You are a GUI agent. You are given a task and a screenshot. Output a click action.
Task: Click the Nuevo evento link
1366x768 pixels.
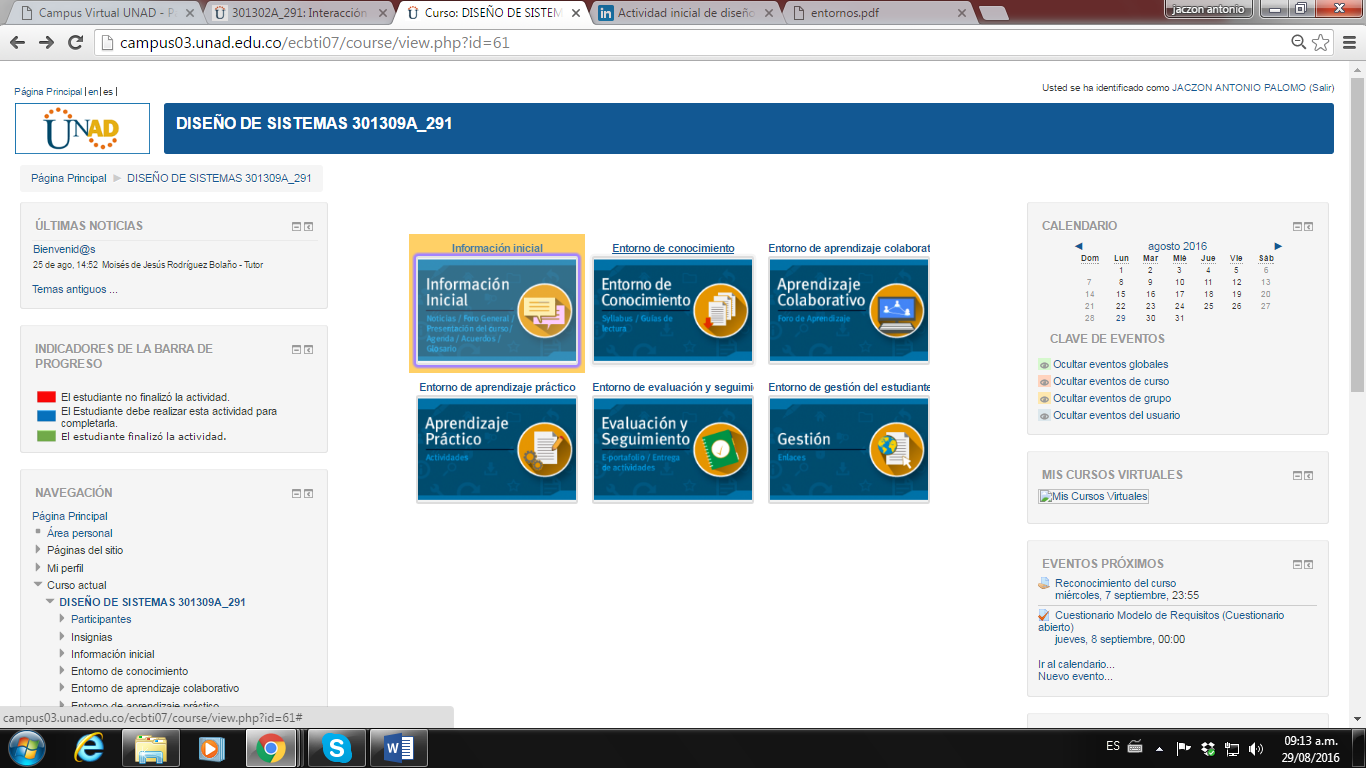tap(1075, 676)
